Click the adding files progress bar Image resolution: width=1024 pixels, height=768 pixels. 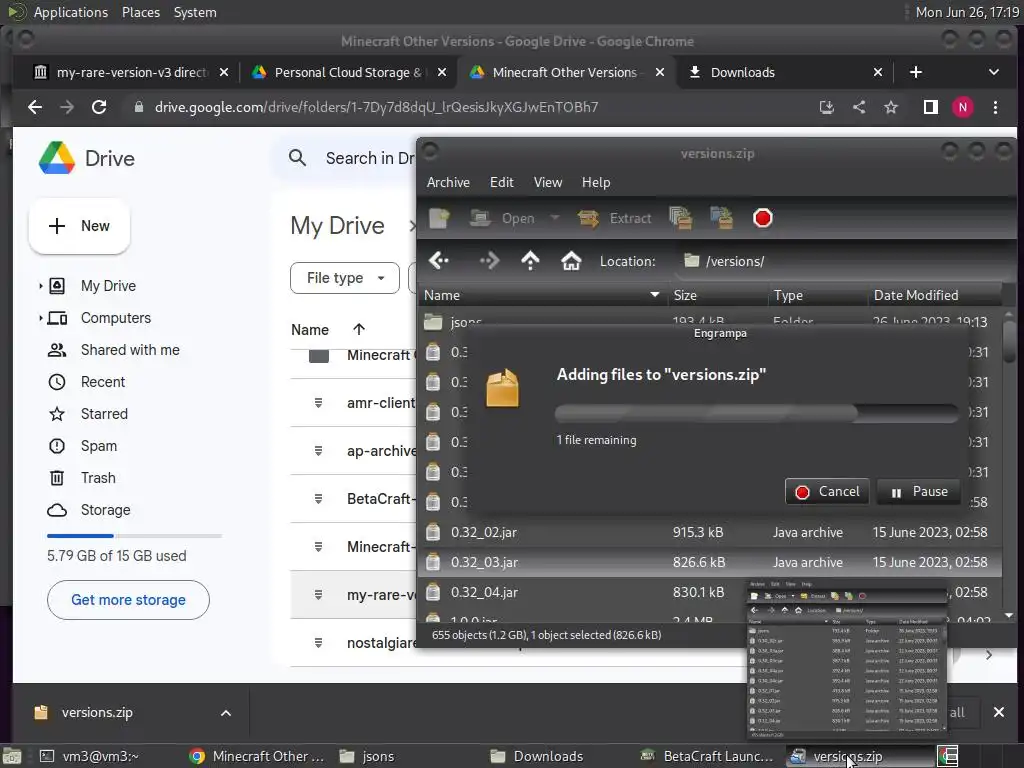click(x=756, y=413)
